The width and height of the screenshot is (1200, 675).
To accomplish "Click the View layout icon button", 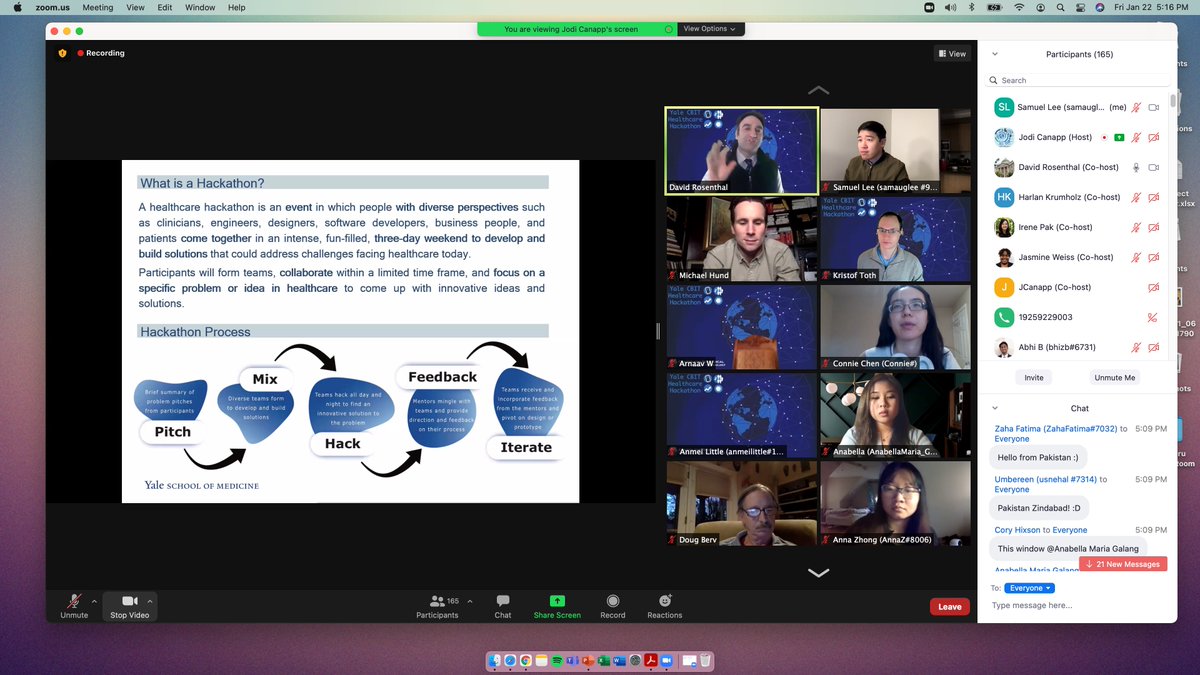I will 951,54.
